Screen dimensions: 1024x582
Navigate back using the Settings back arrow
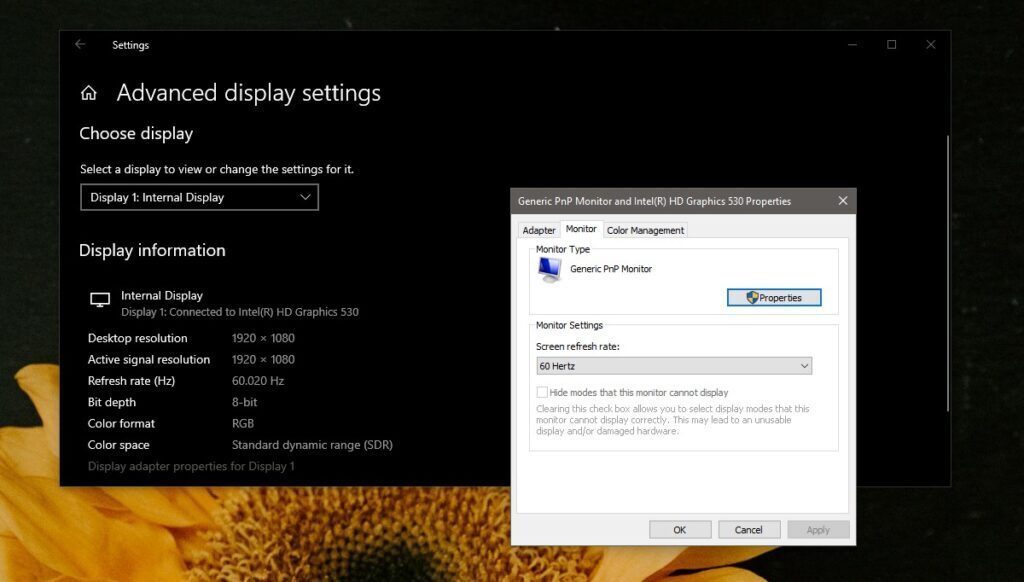[x=80, y=45]
